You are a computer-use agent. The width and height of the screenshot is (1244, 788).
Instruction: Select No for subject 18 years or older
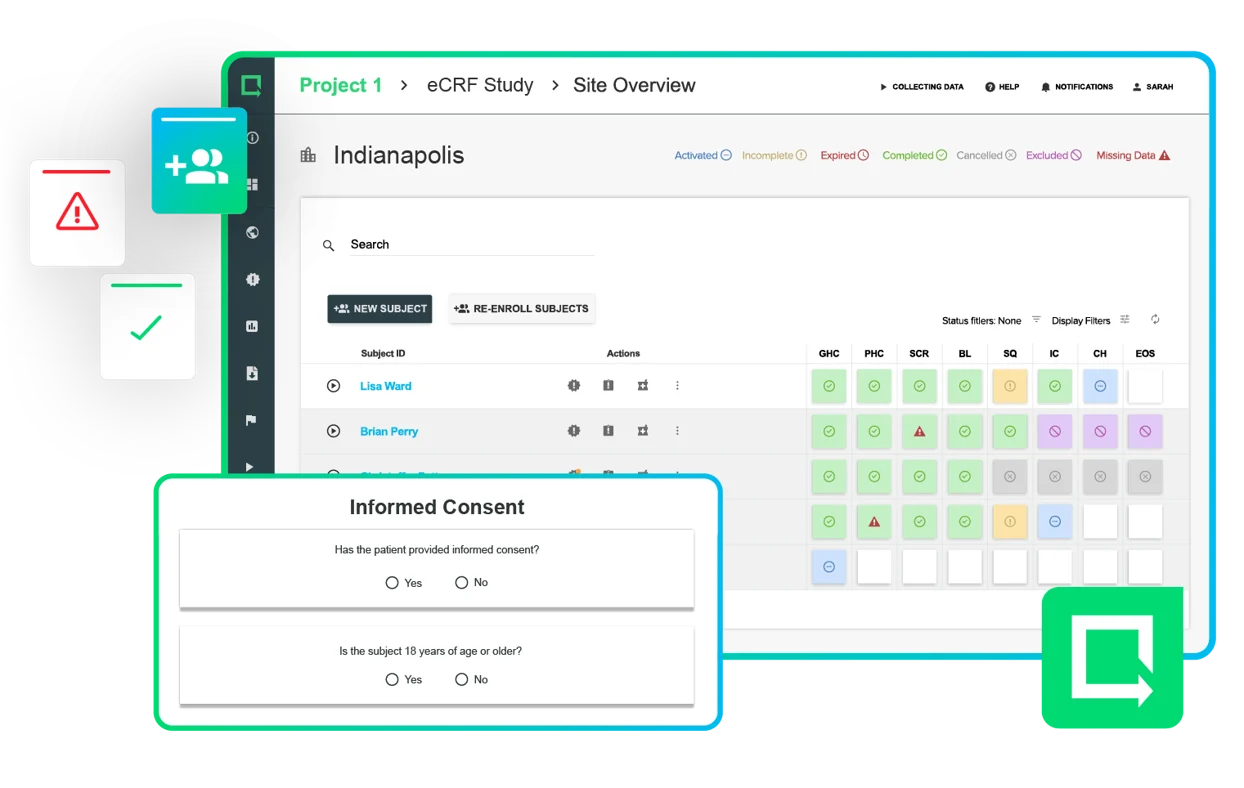(x=460, y=679)
